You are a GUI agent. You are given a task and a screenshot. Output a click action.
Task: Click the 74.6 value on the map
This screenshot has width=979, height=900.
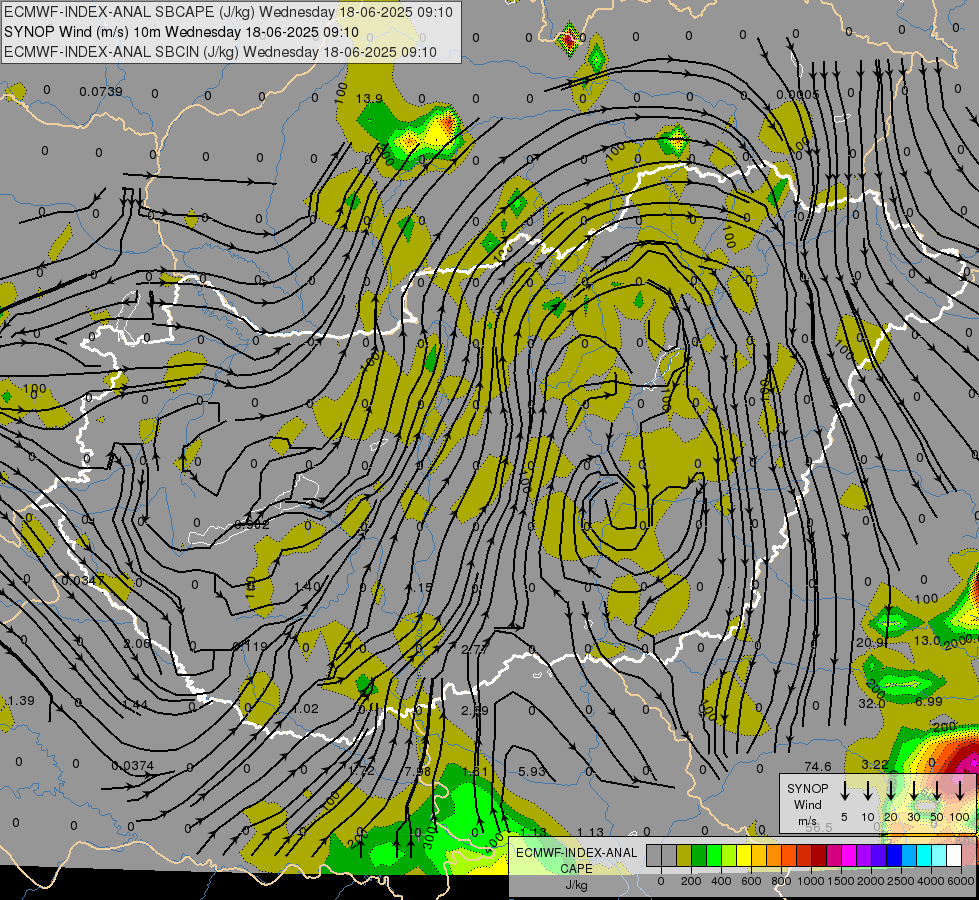coord(818,766)
